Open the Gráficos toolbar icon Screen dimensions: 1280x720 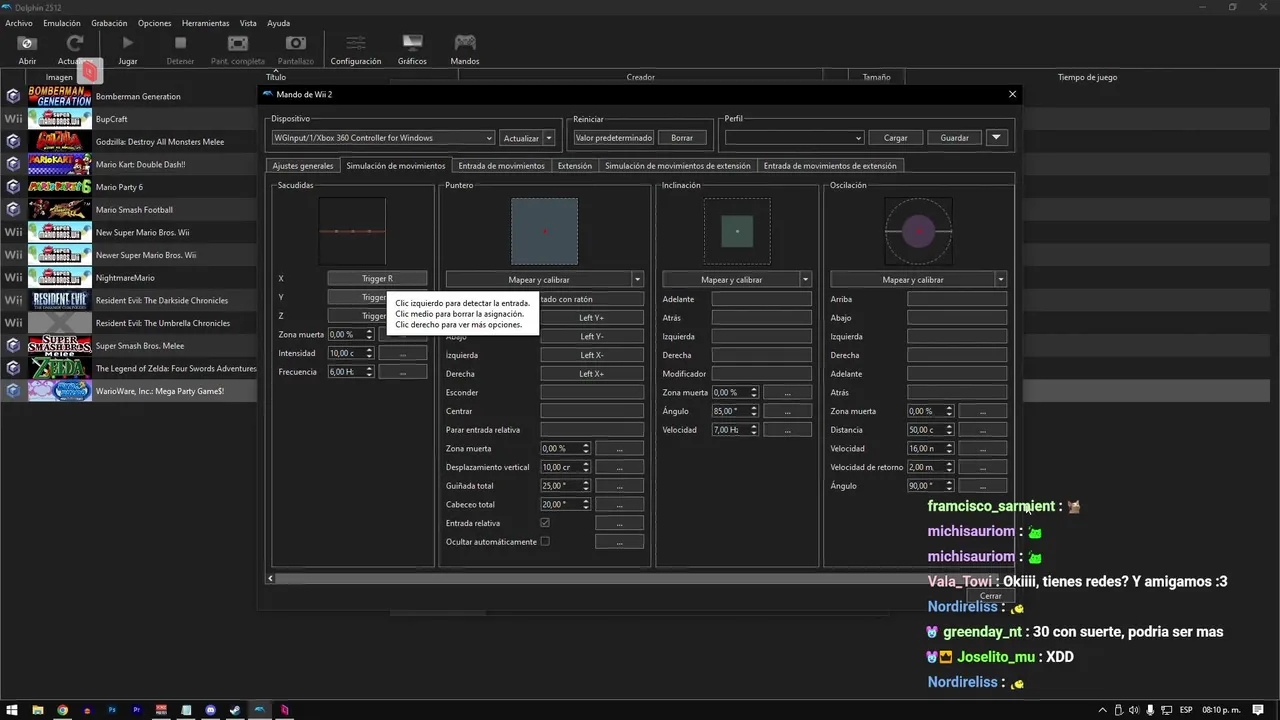point(412,44)
